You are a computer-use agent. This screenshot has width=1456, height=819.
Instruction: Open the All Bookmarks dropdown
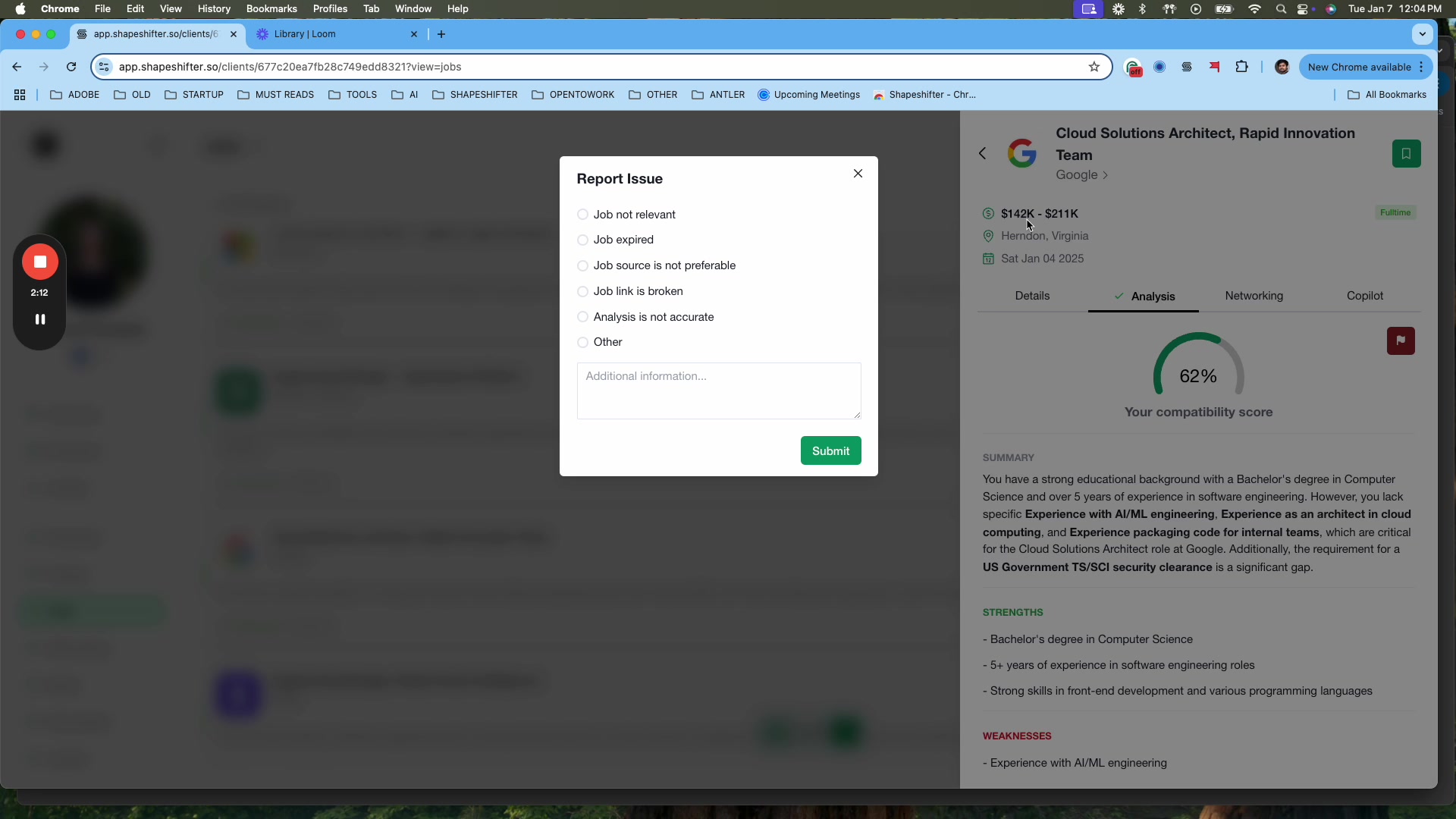tap(1387, 94)
